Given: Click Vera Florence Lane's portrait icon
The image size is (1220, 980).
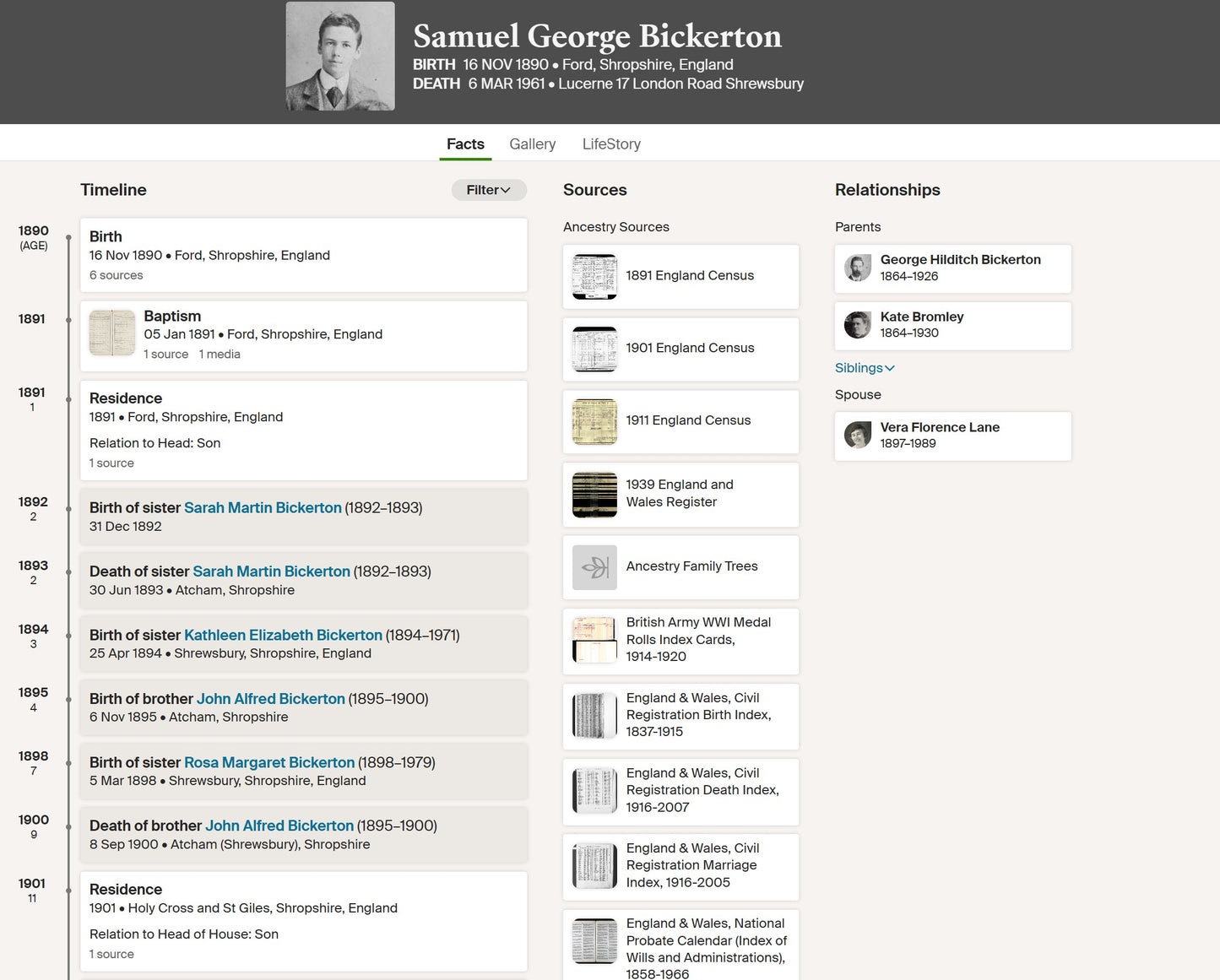Looking at the screenshot, I should pos(858,436).
